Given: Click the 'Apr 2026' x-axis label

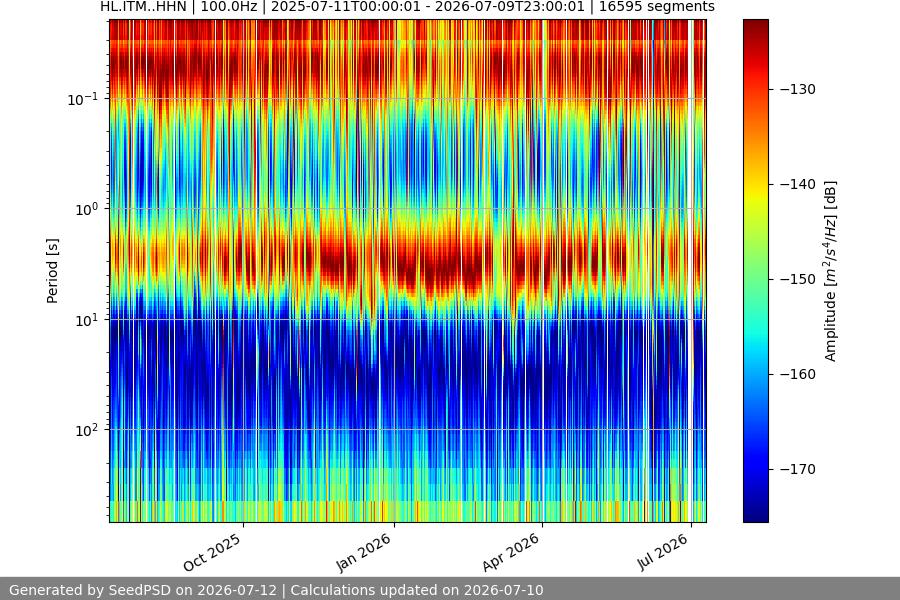Looking at the screenshot, I should pyautogui.click(x=510, y=552).
